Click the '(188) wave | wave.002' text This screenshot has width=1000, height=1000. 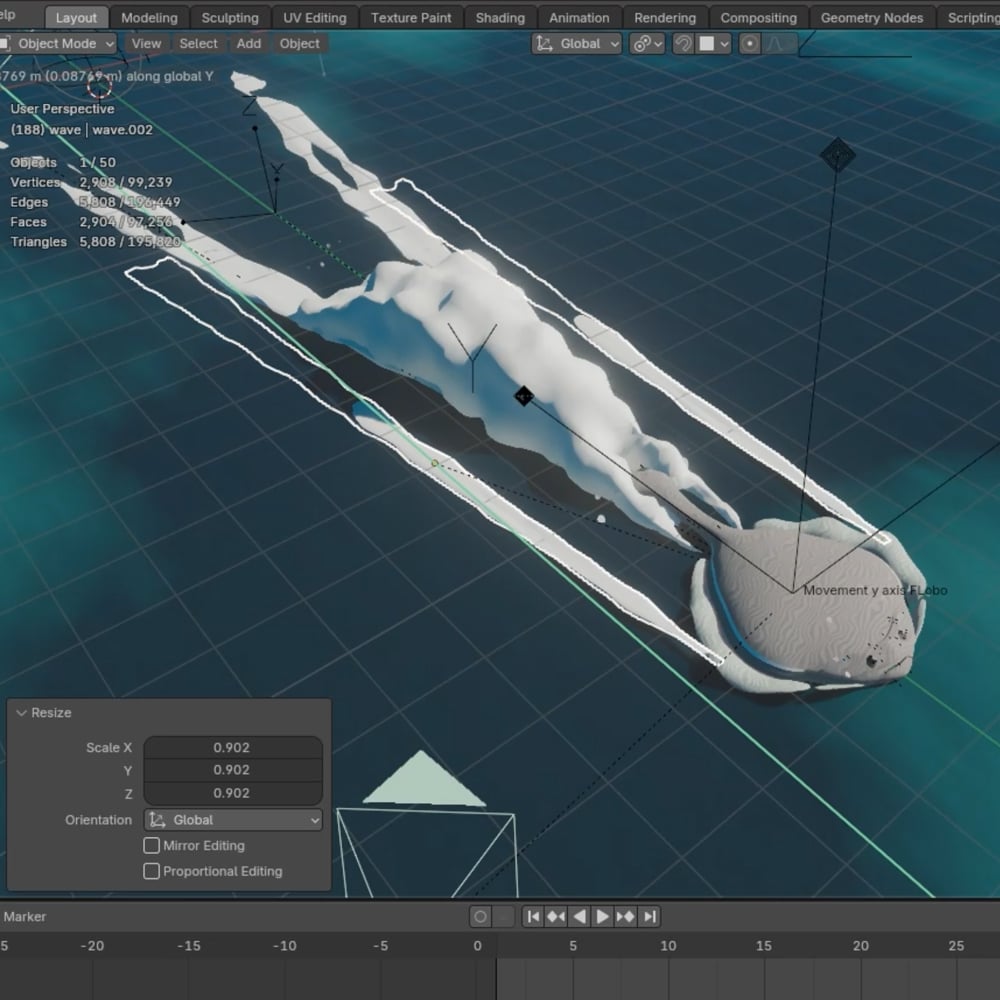pos(82,130)
